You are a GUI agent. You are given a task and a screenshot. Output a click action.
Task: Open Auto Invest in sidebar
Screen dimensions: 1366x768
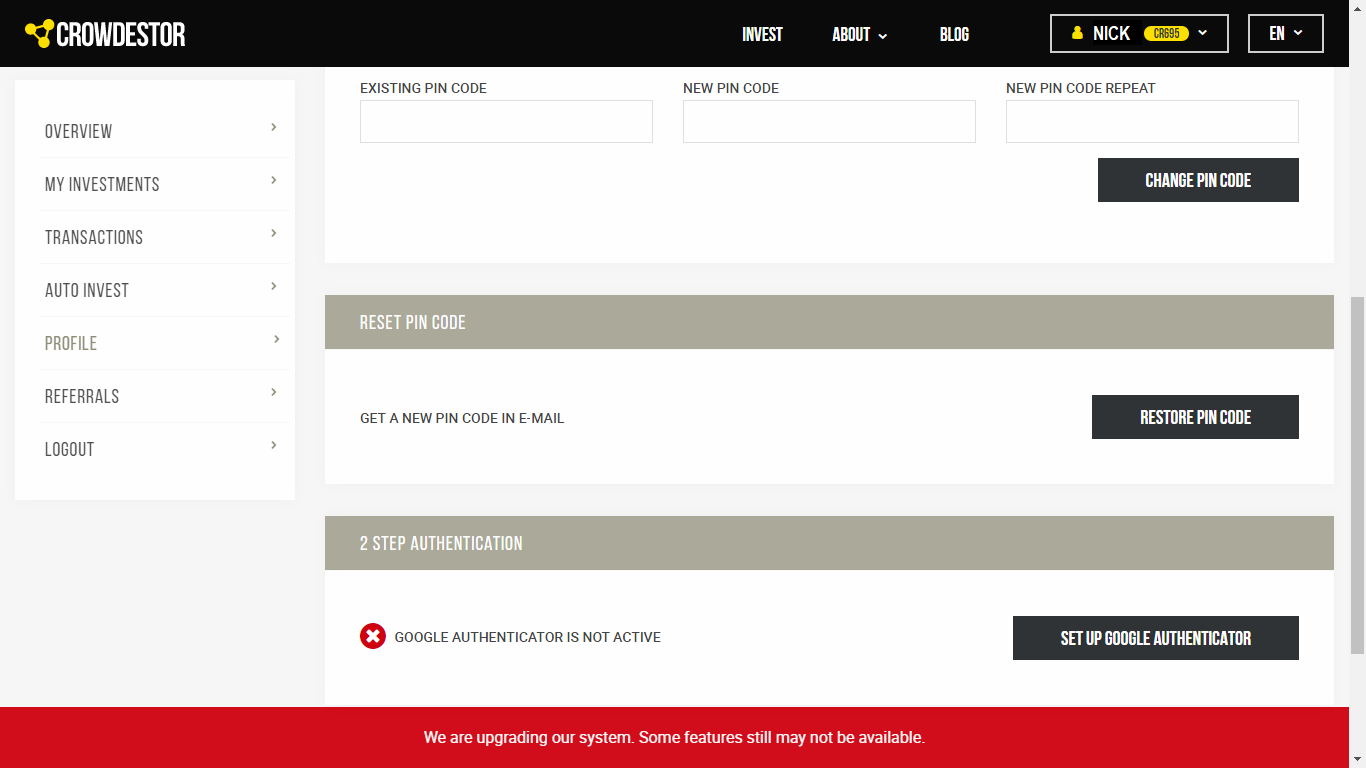tap(87, 290)
